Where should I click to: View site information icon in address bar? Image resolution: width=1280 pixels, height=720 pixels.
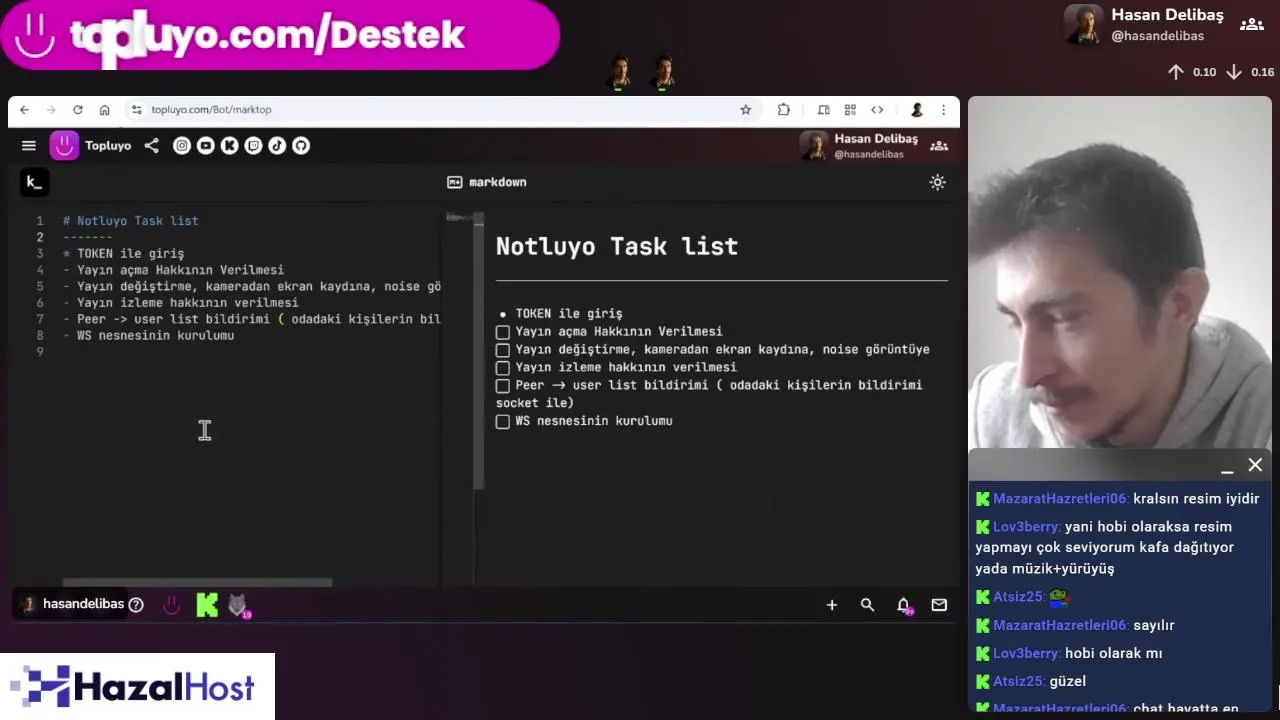(136, 110)
